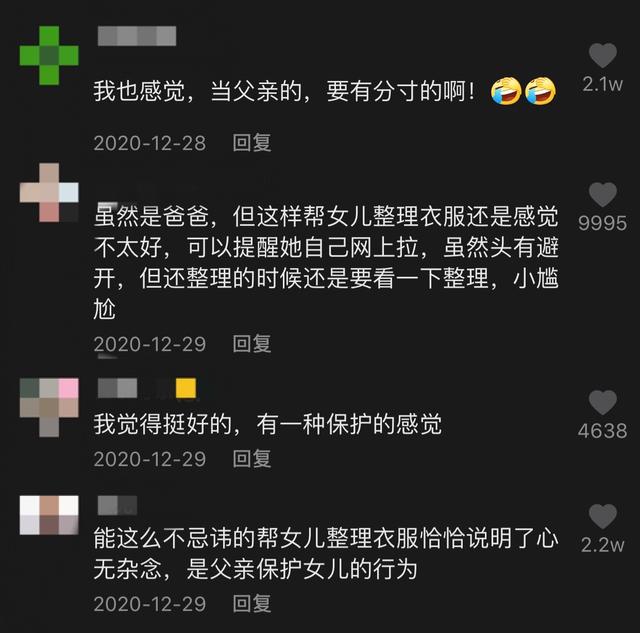Open the third commenter's avatar
The image size is (640, 633).
tap(49, 407)
